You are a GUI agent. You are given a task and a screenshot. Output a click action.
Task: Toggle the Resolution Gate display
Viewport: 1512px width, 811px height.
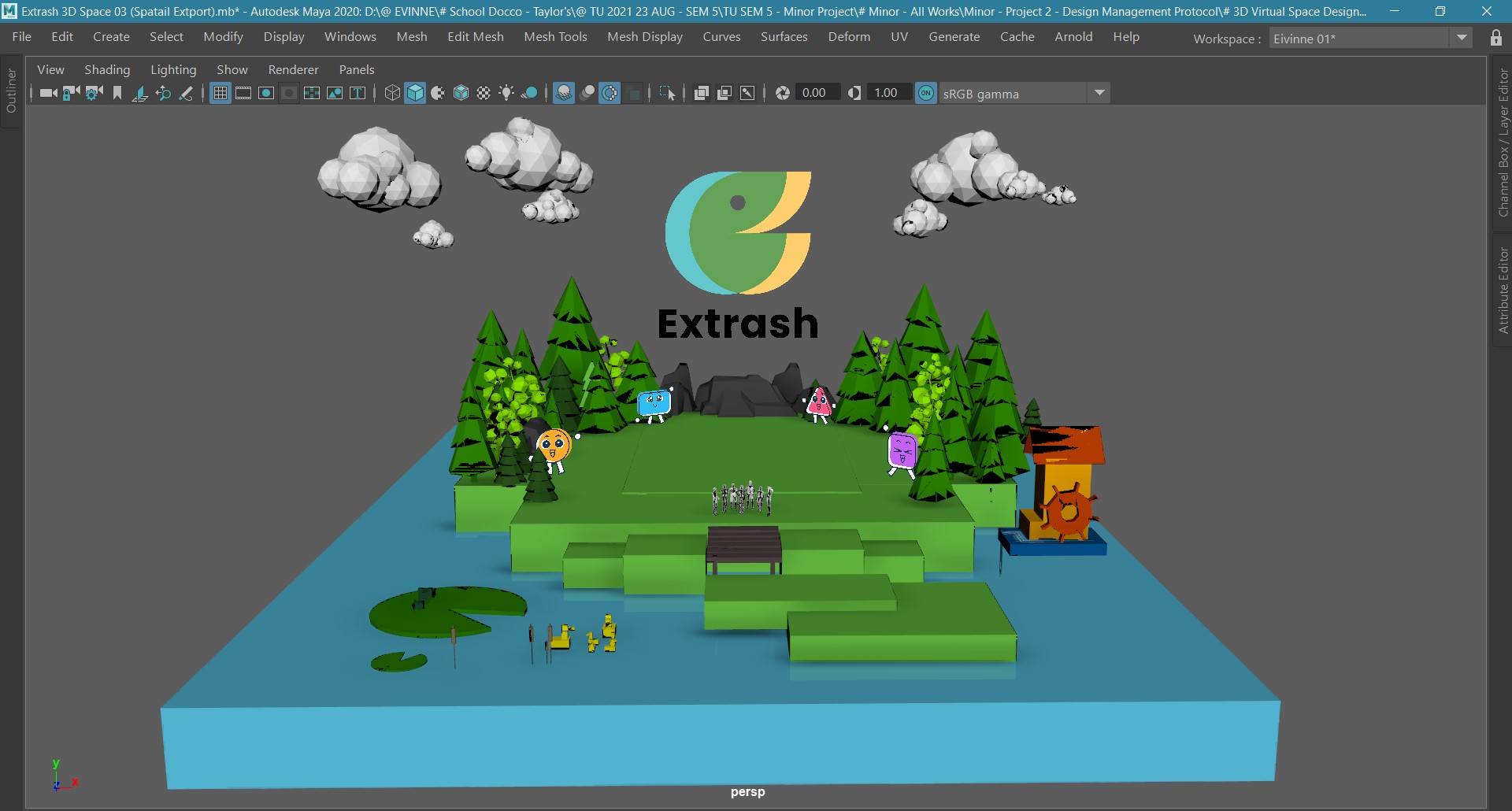pos(266,93)
